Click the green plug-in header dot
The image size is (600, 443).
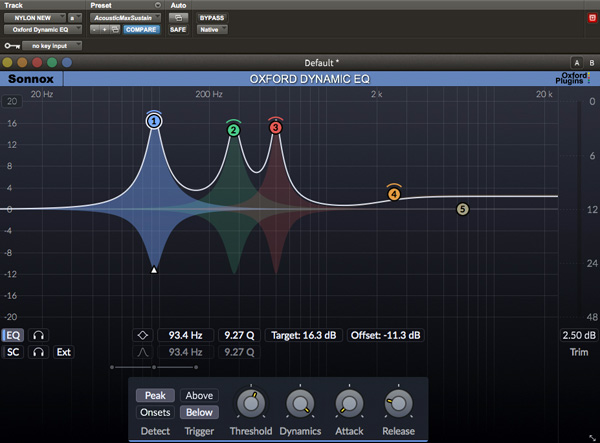pos(52,62)
